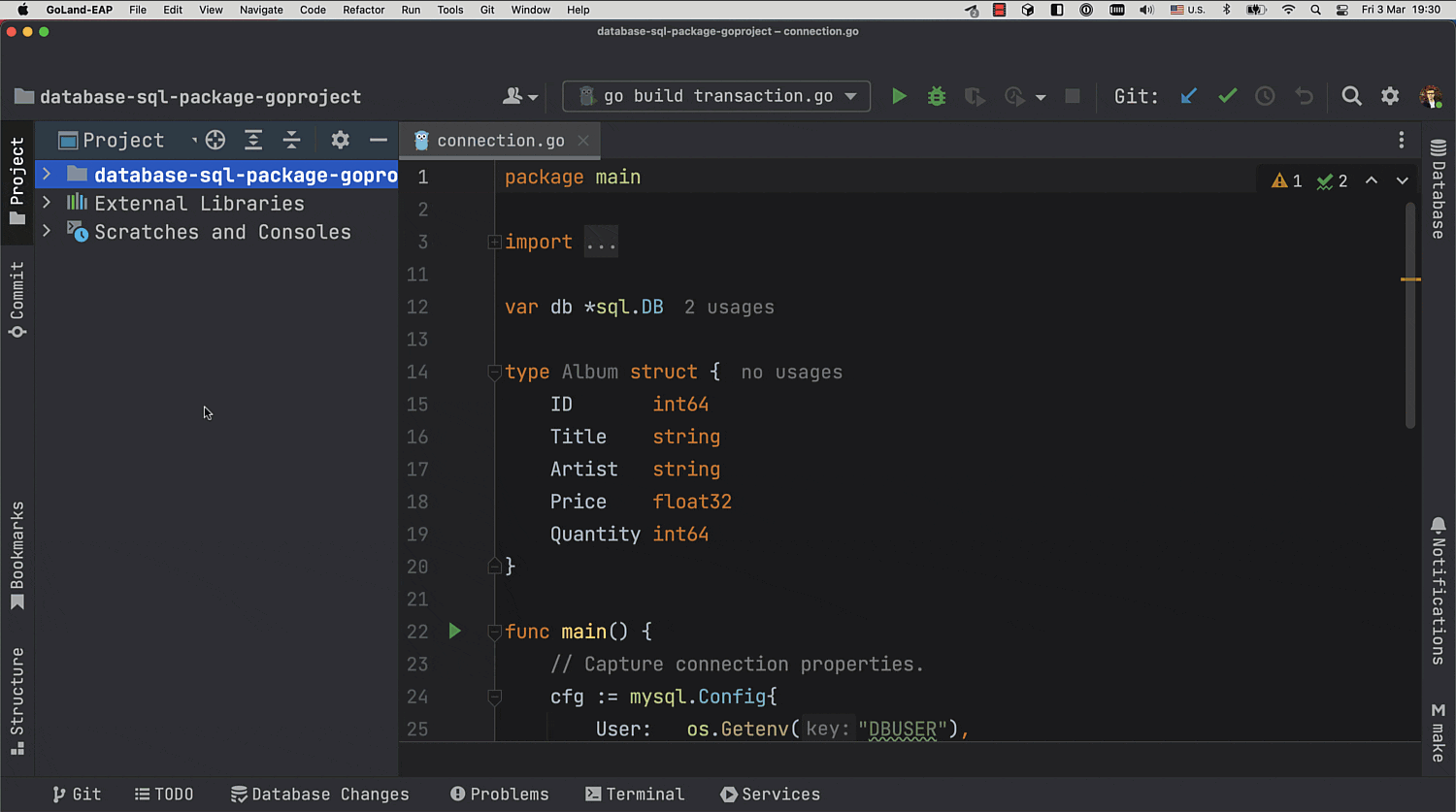The image size is (1456, 812).
Task: Open Project panel gear options
Action: [340, 140]
